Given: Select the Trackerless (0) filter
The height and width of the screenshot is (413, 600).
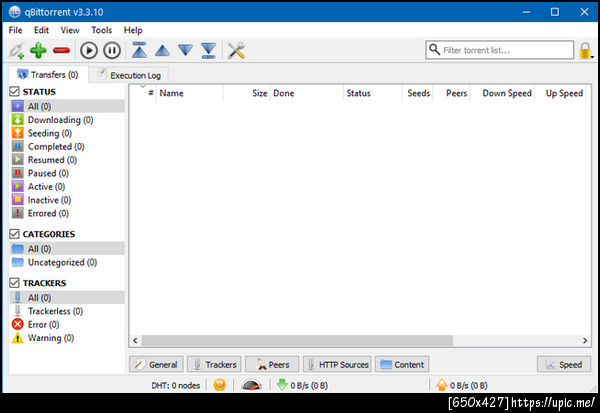Looking at the screenshot, I should pyautogui.click(x=67, y=311).
